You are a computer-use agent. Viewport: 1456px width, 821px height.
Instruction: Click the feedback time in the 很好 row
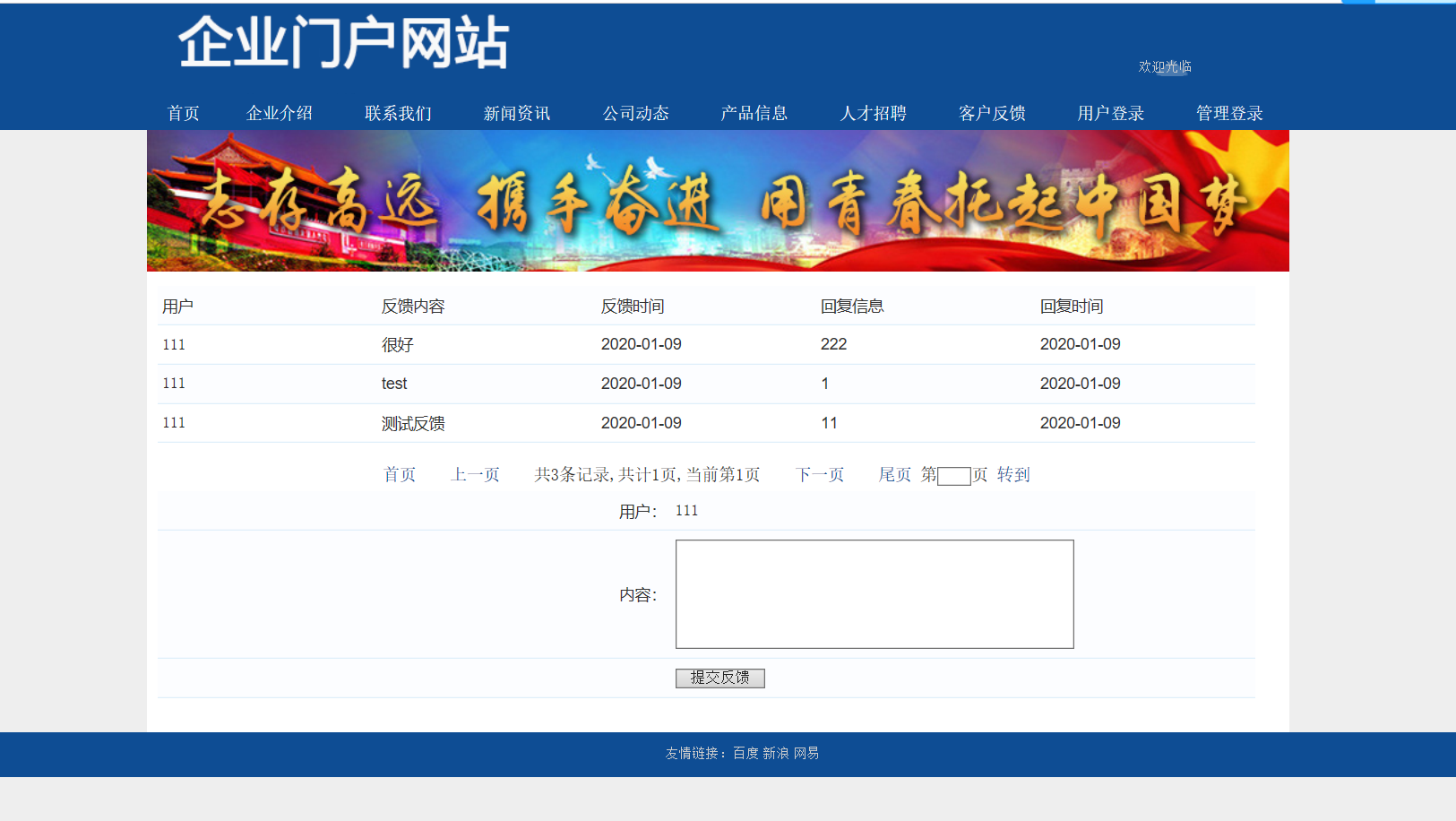point(642,344)
